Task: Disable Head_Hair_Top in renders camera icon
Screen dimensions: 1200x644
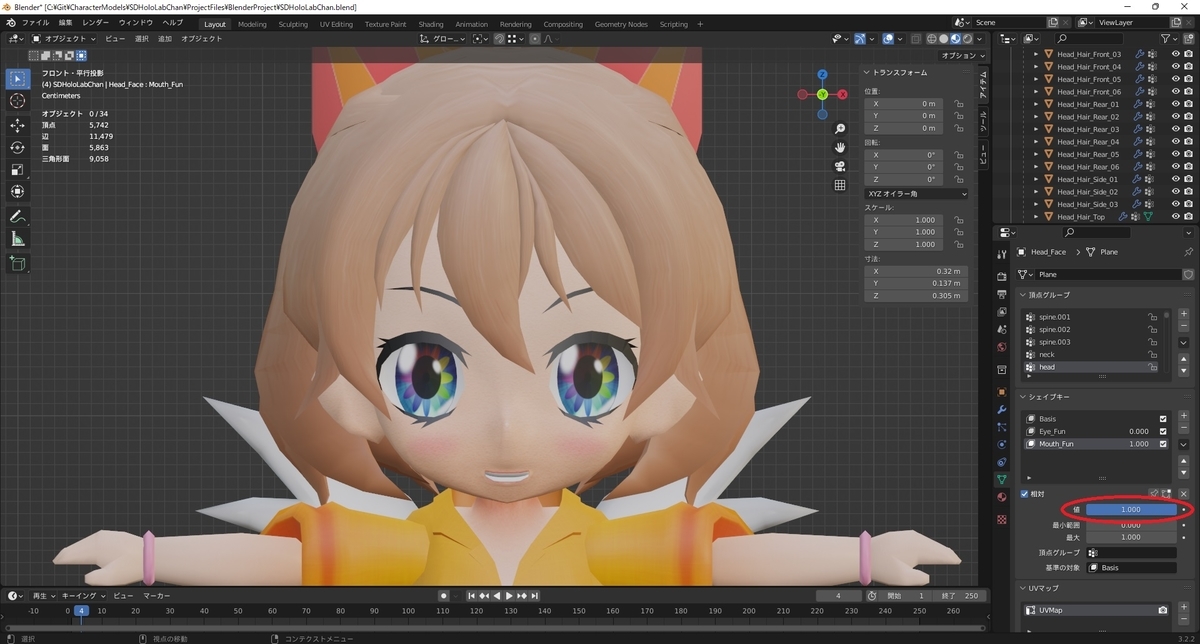Action: [1189, 216]
